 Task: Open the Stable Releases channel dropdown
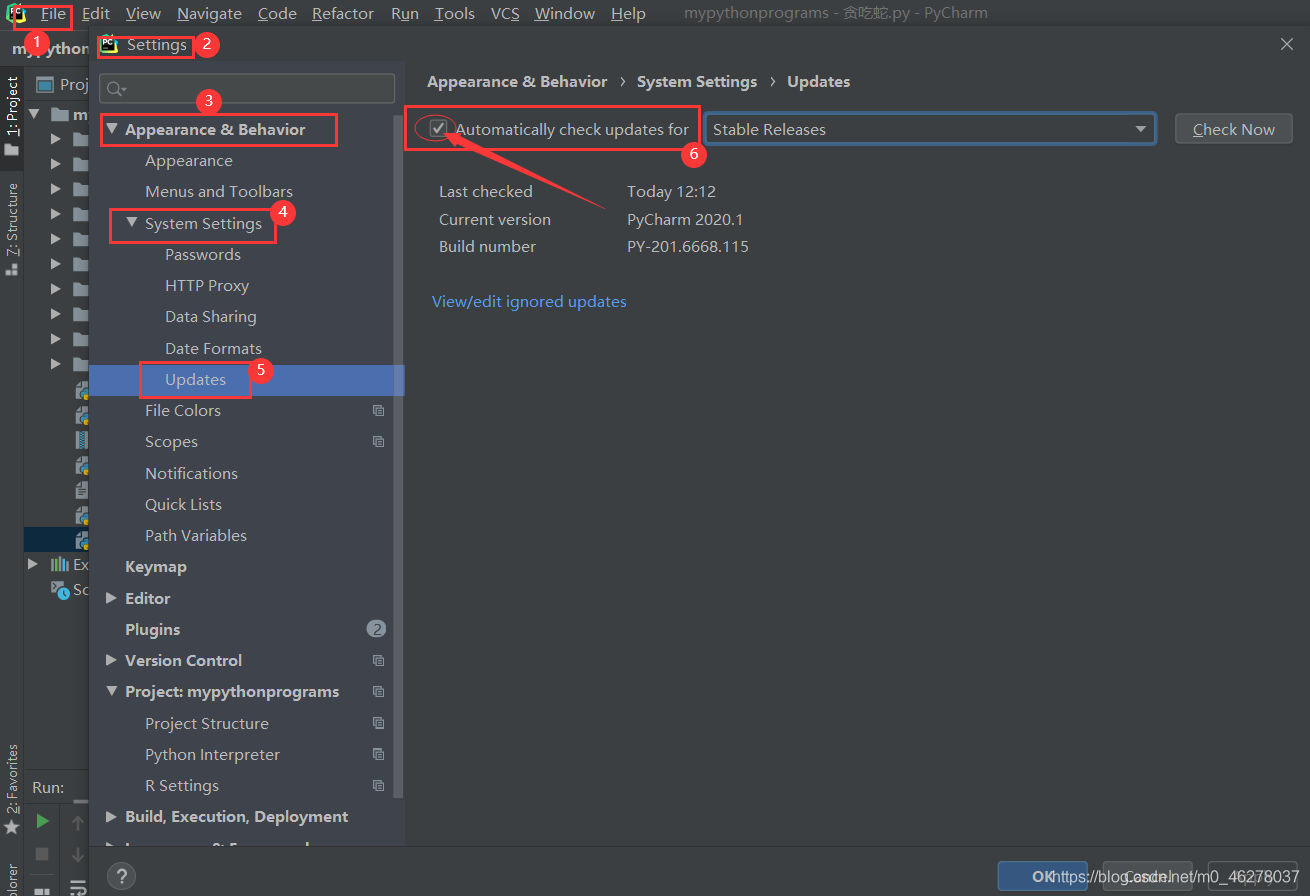(930, 129)
